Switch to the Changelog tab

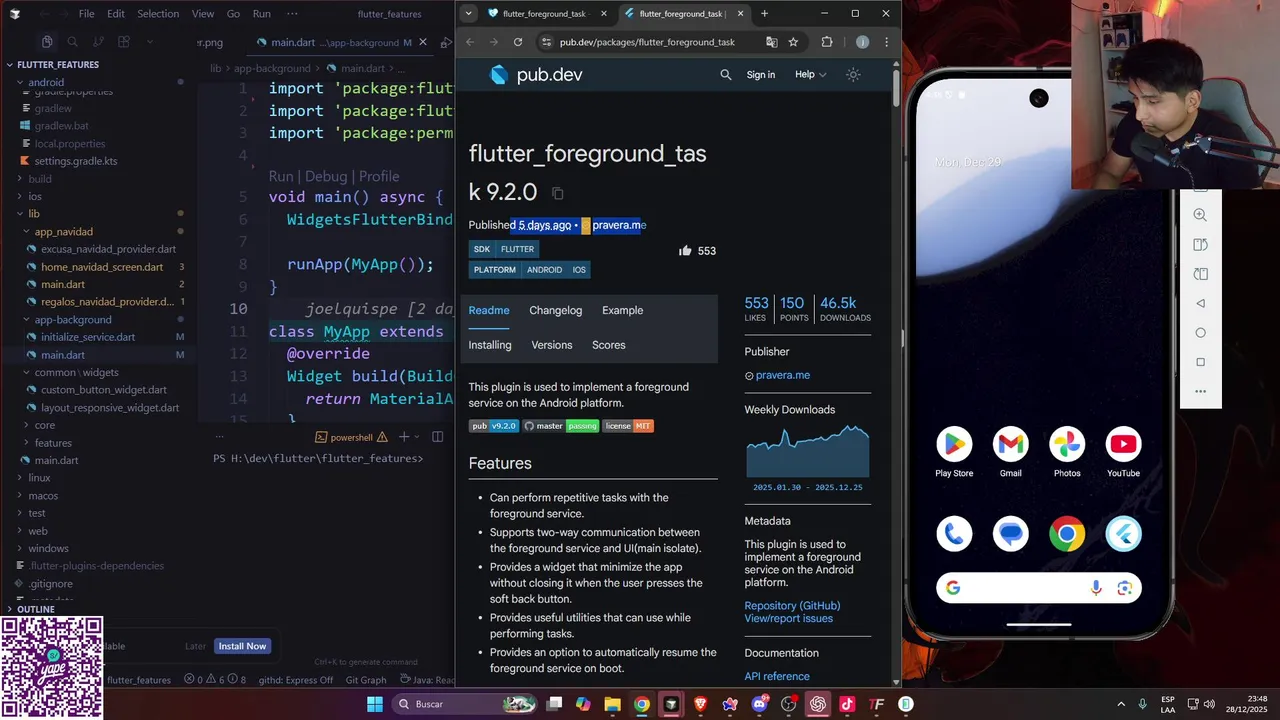point(555,310)
